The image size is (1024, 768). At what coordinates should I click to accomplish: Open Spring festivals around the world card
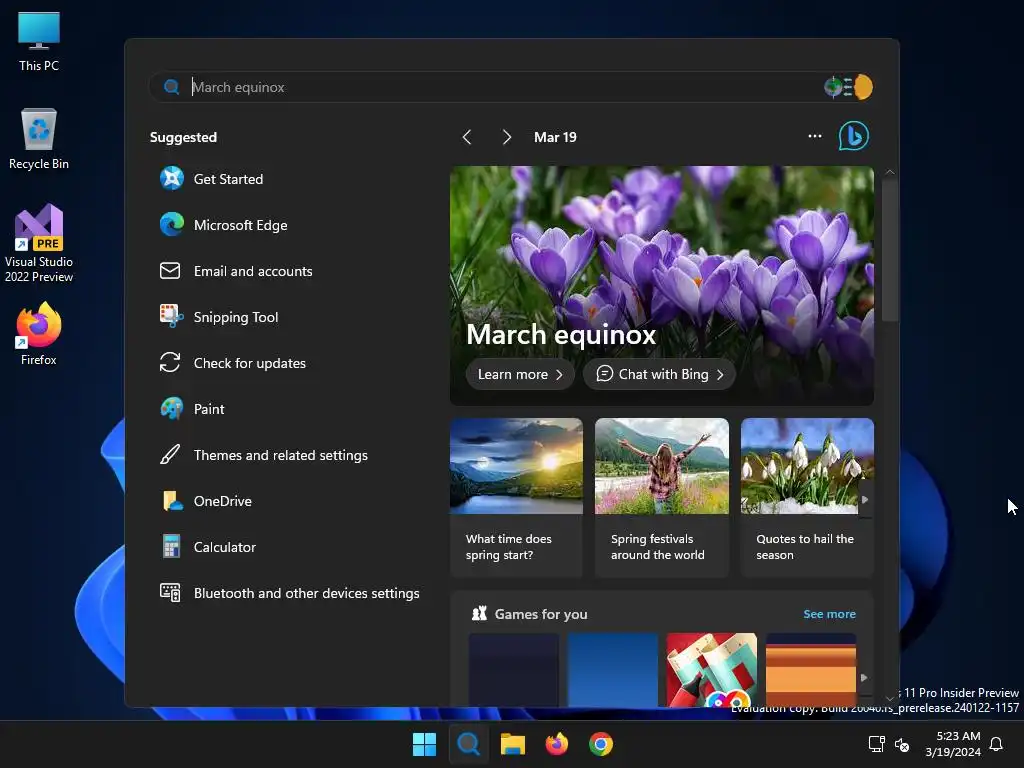(662, 498)
